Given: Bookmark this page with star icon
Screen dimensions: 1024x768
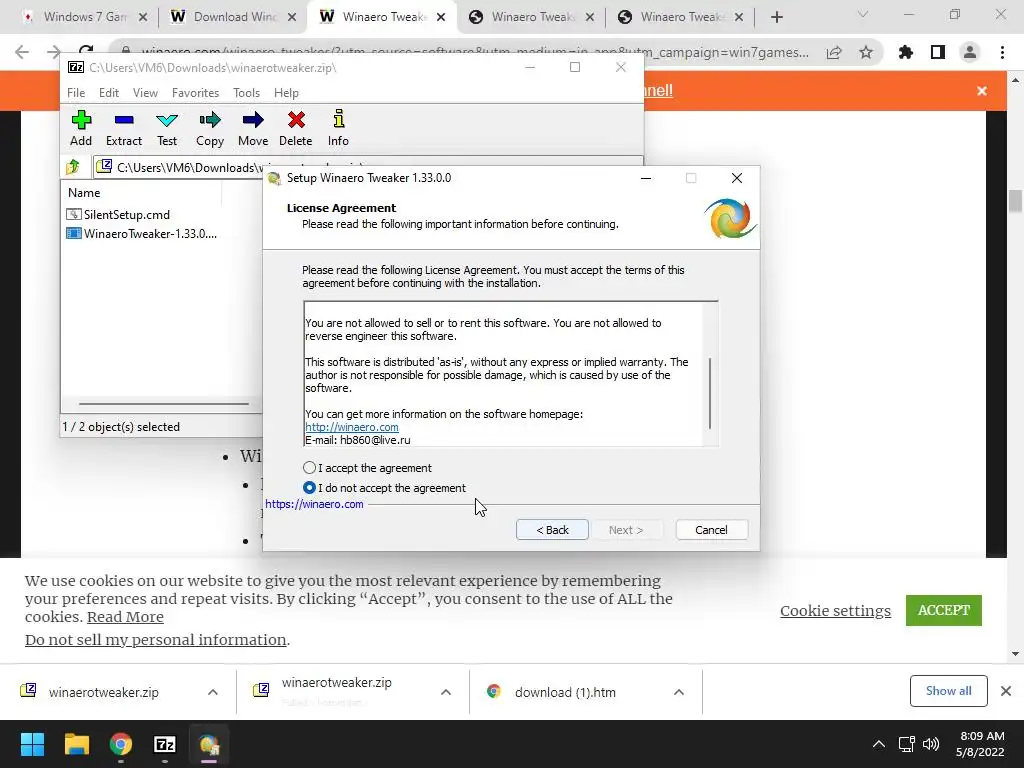Looking at the screenshot, I should tap(866, 52).
